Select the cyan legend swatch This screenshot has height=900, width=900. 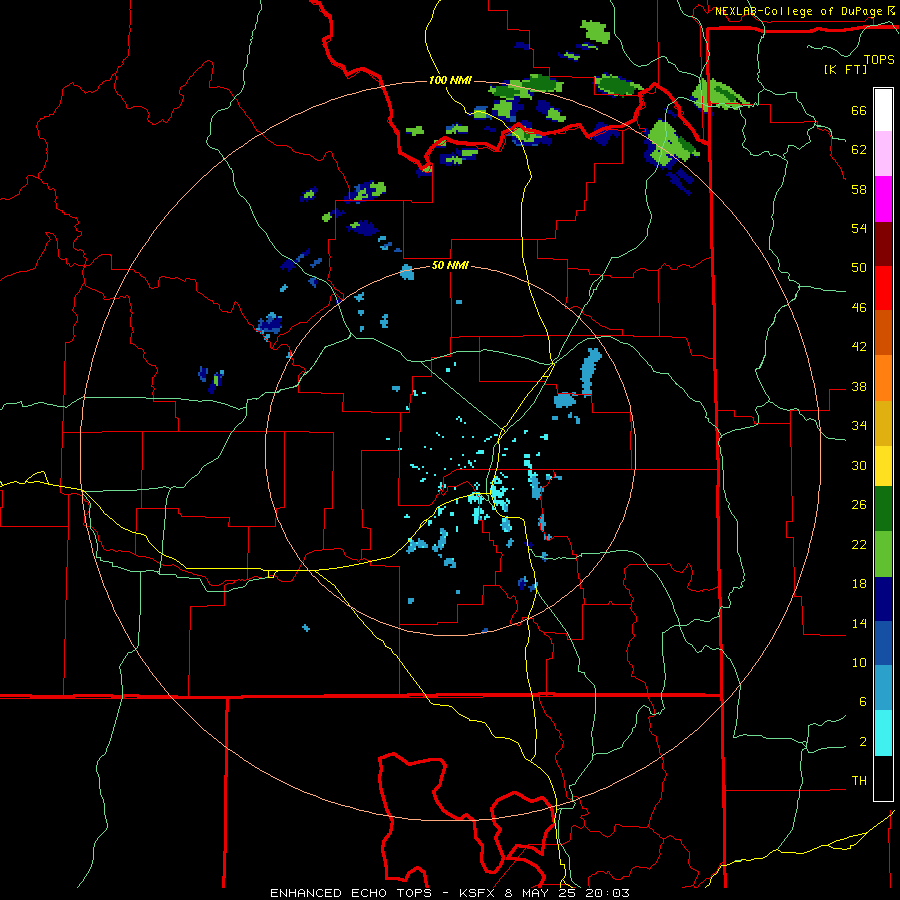click(x=883, y=733)
